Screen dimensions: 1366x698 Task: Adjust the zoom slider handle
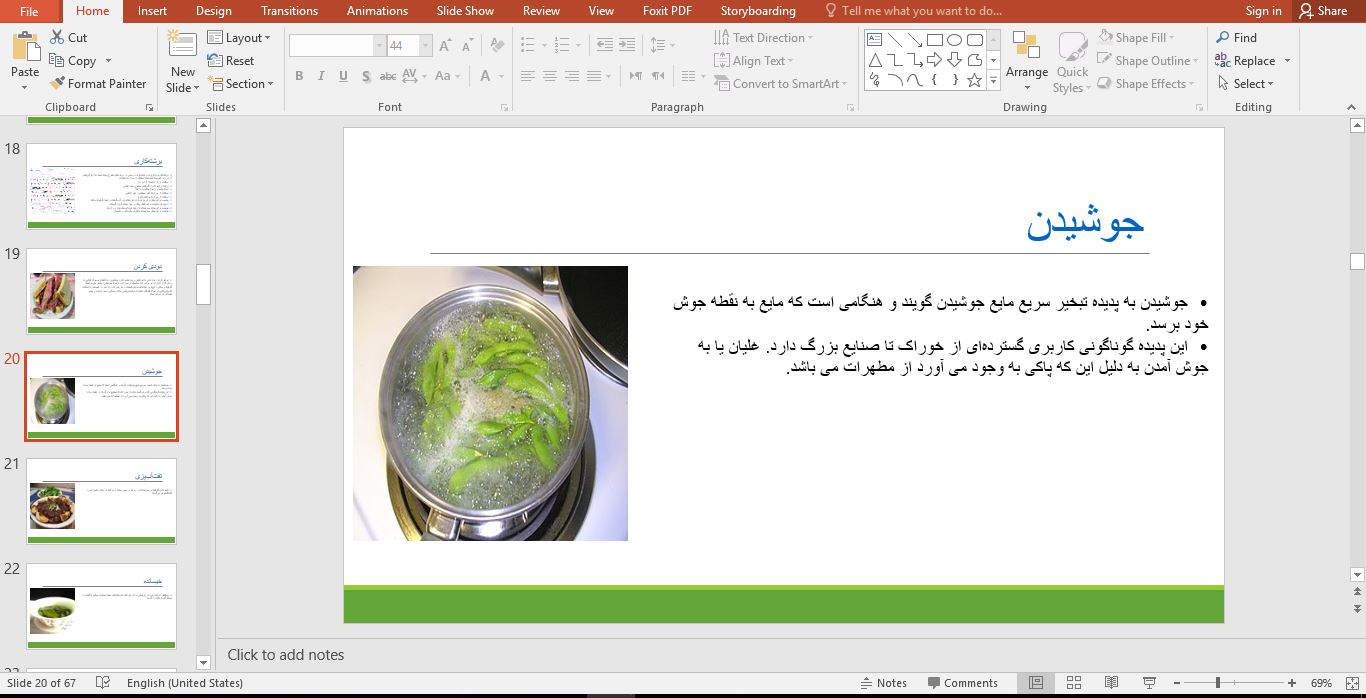(1217, 683)
